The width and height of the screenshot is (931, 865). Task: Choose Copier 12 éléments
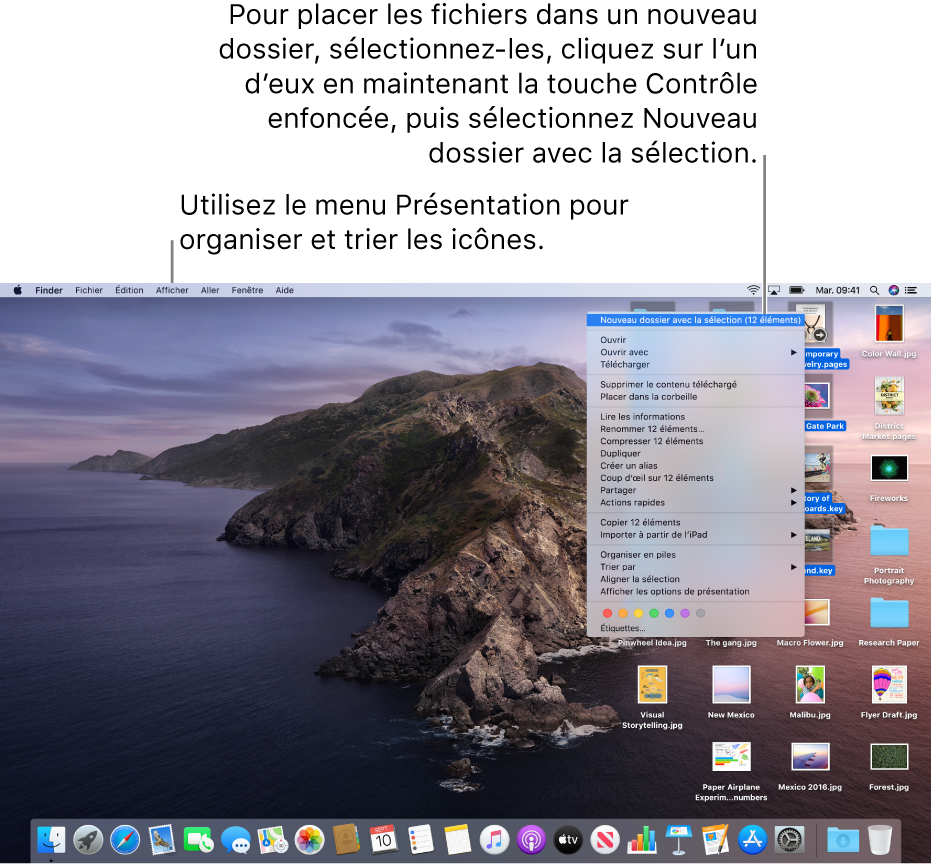pos(695,522)
